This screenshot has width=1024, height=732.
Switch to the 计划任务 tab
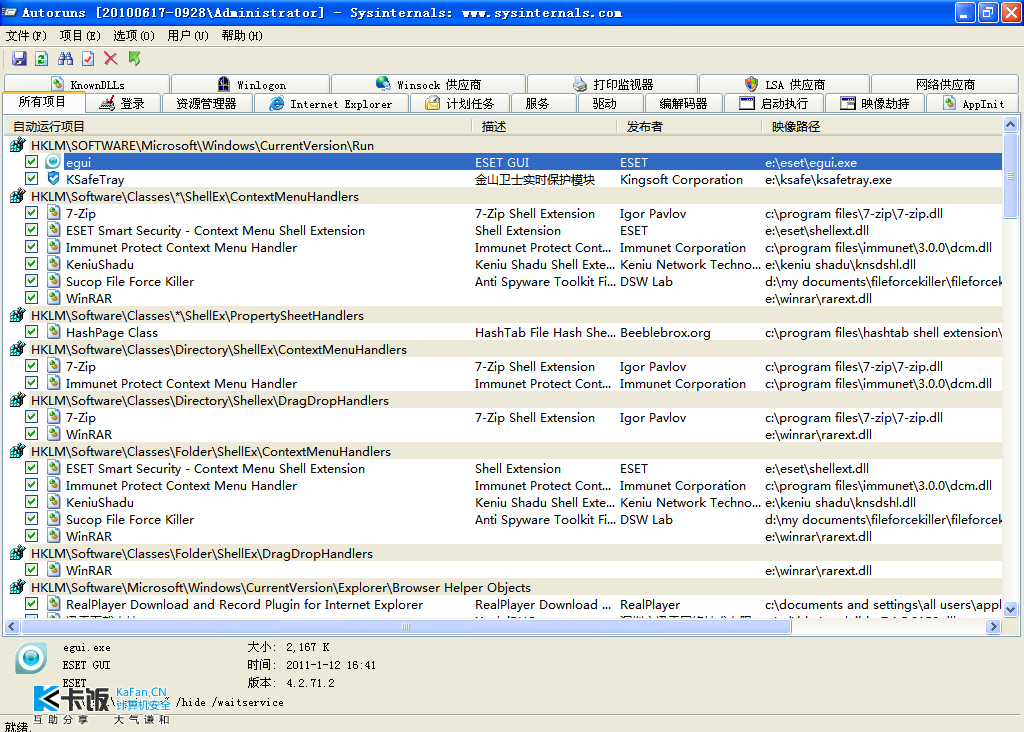(x=460, y=103)
